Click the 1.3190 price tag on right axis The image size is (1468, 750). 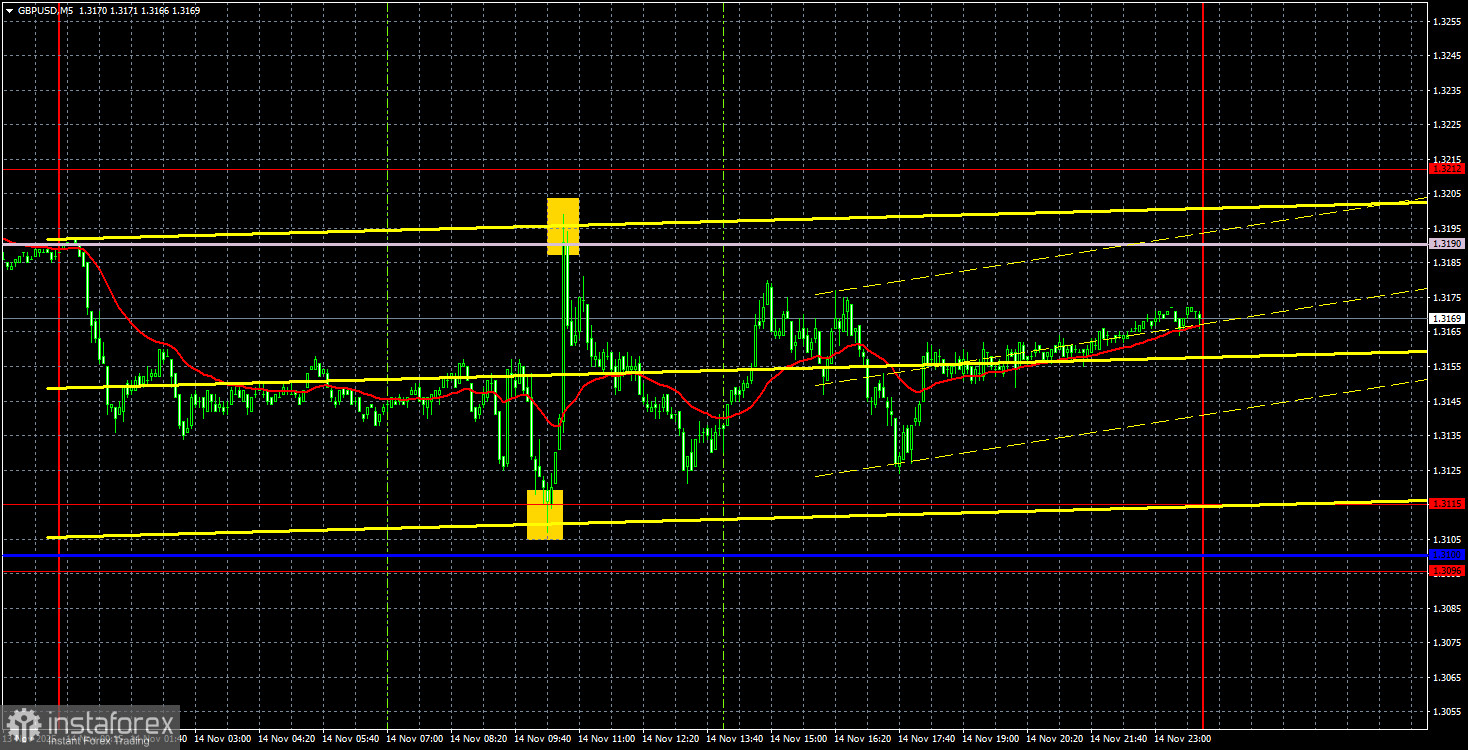pyautogui.click(x=1446, y=243)
